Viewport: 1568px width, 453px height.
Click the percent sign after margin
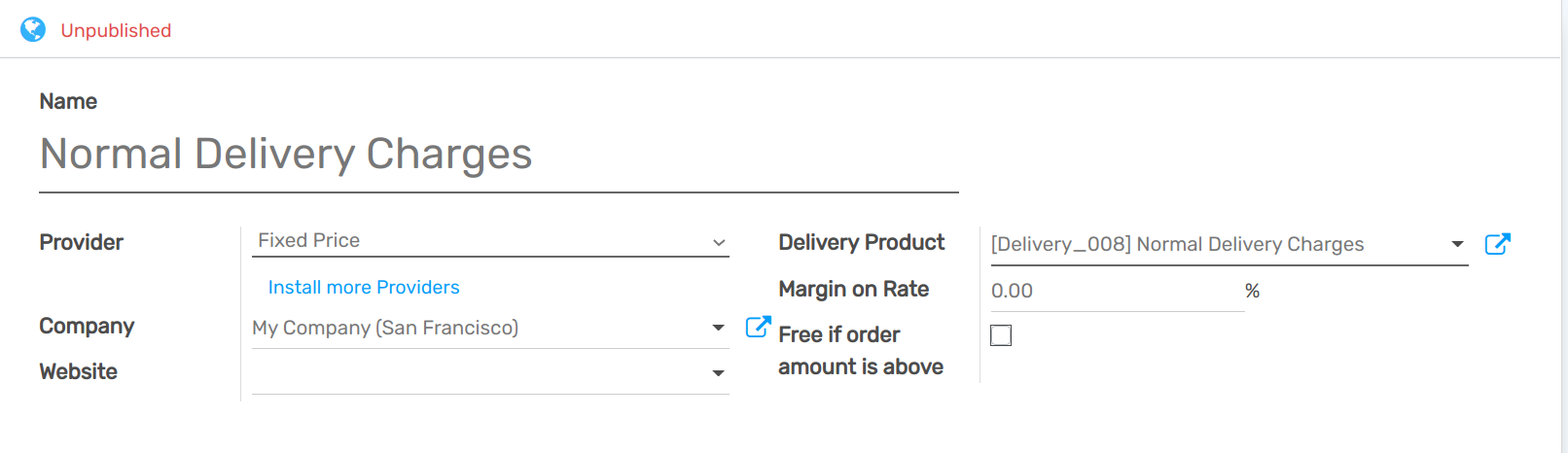[x=1252, y=291]
